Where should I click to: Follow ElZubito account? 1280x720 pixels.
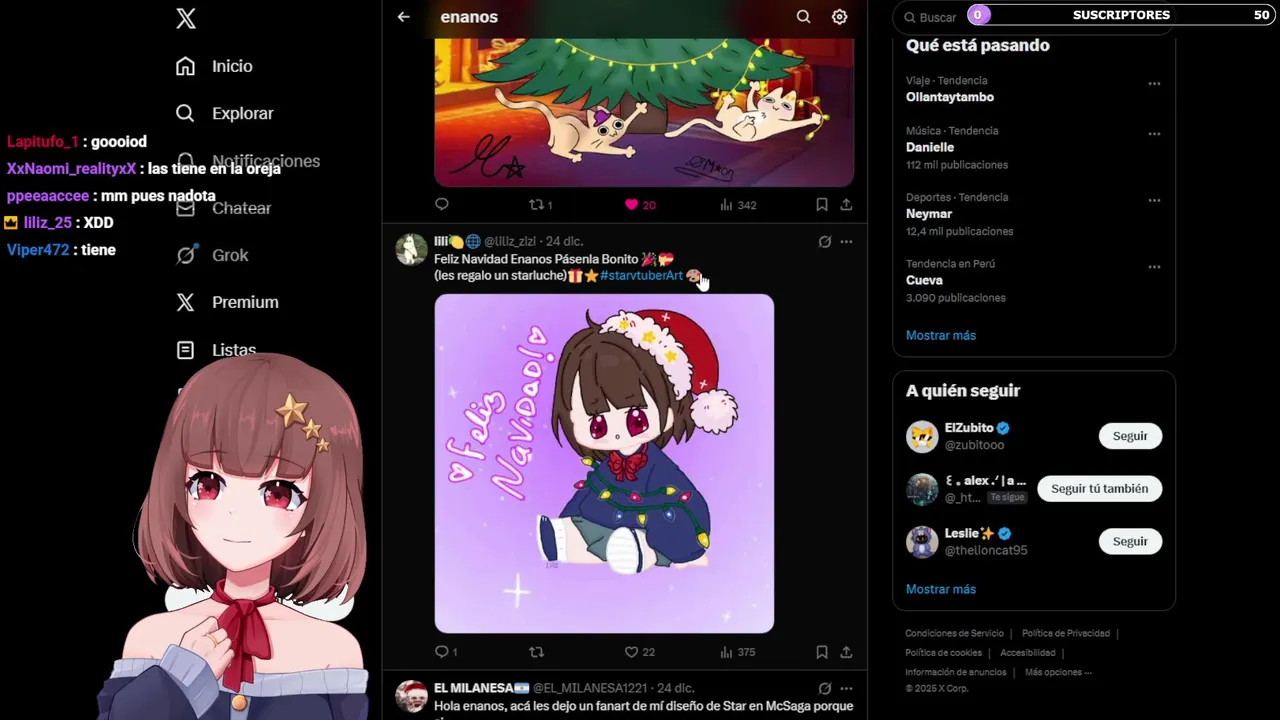1130,436
